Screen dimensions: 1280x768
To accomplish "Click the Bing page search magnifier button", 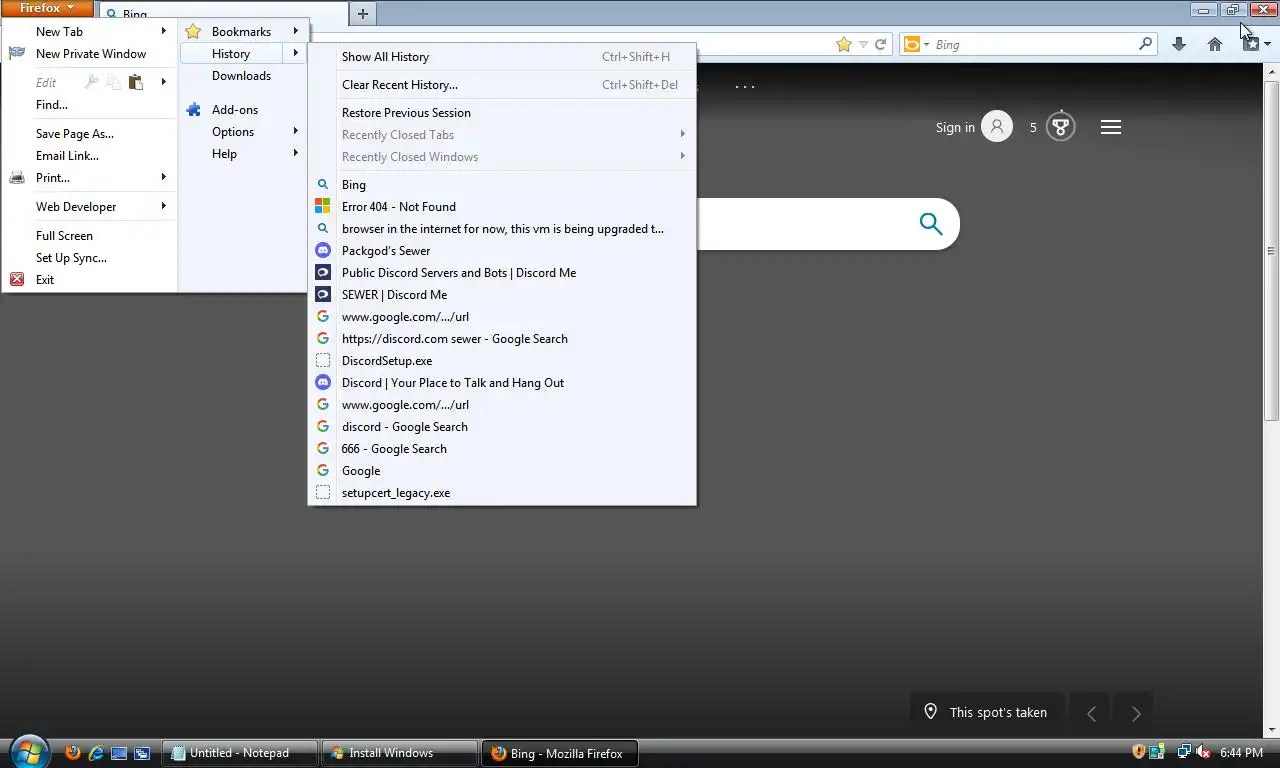I will 931,224.
